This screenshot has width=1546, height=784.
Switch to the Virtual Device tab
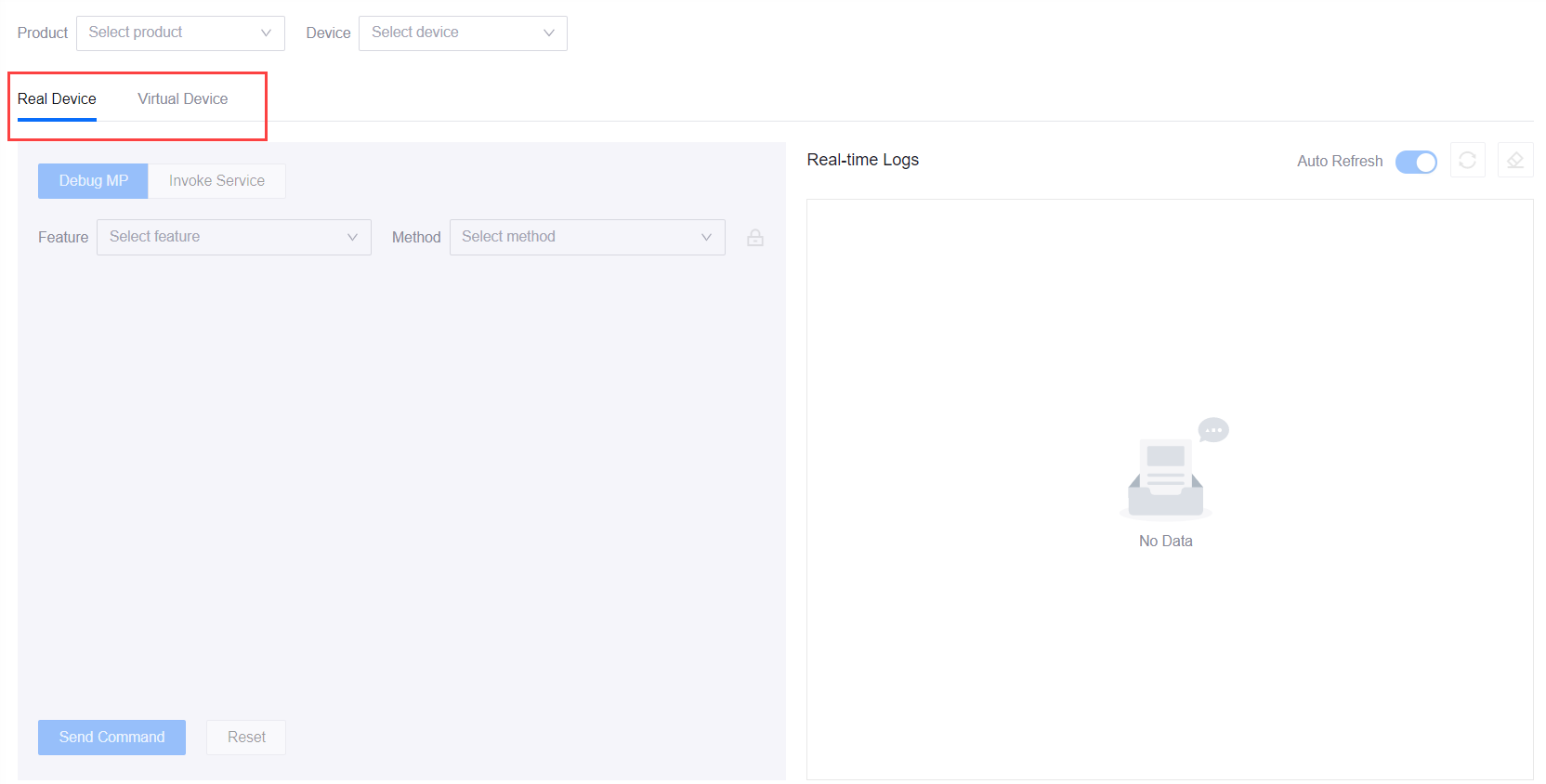[x=182, y=98]
